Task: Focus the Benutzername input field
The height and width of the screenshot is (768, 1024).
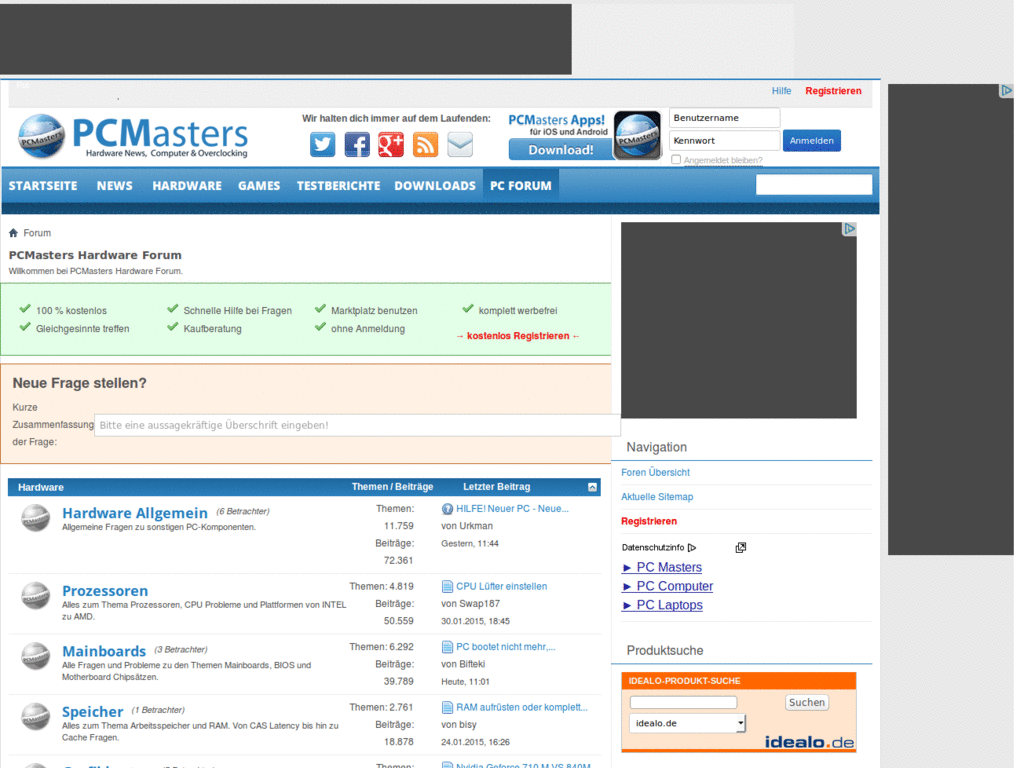Action: [x=724, y=118]
